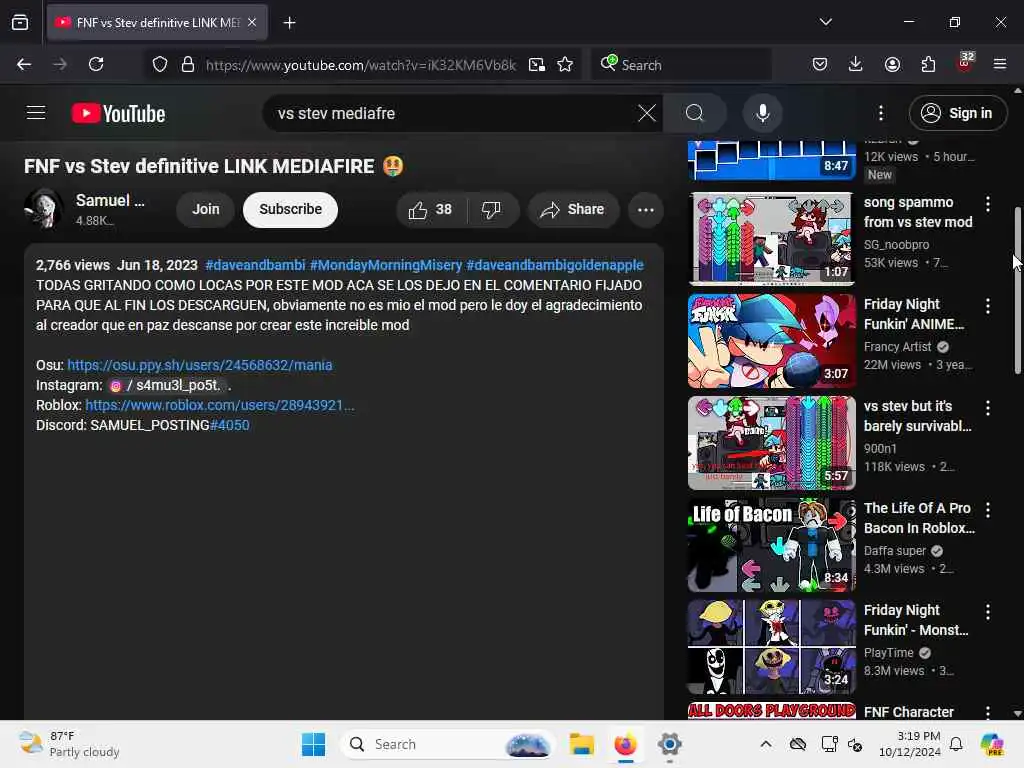Image resolution: width=1024 pixels, height=768 pixels.
Task: Go back with browser back arrow
Action: click(x=24, y=64)
